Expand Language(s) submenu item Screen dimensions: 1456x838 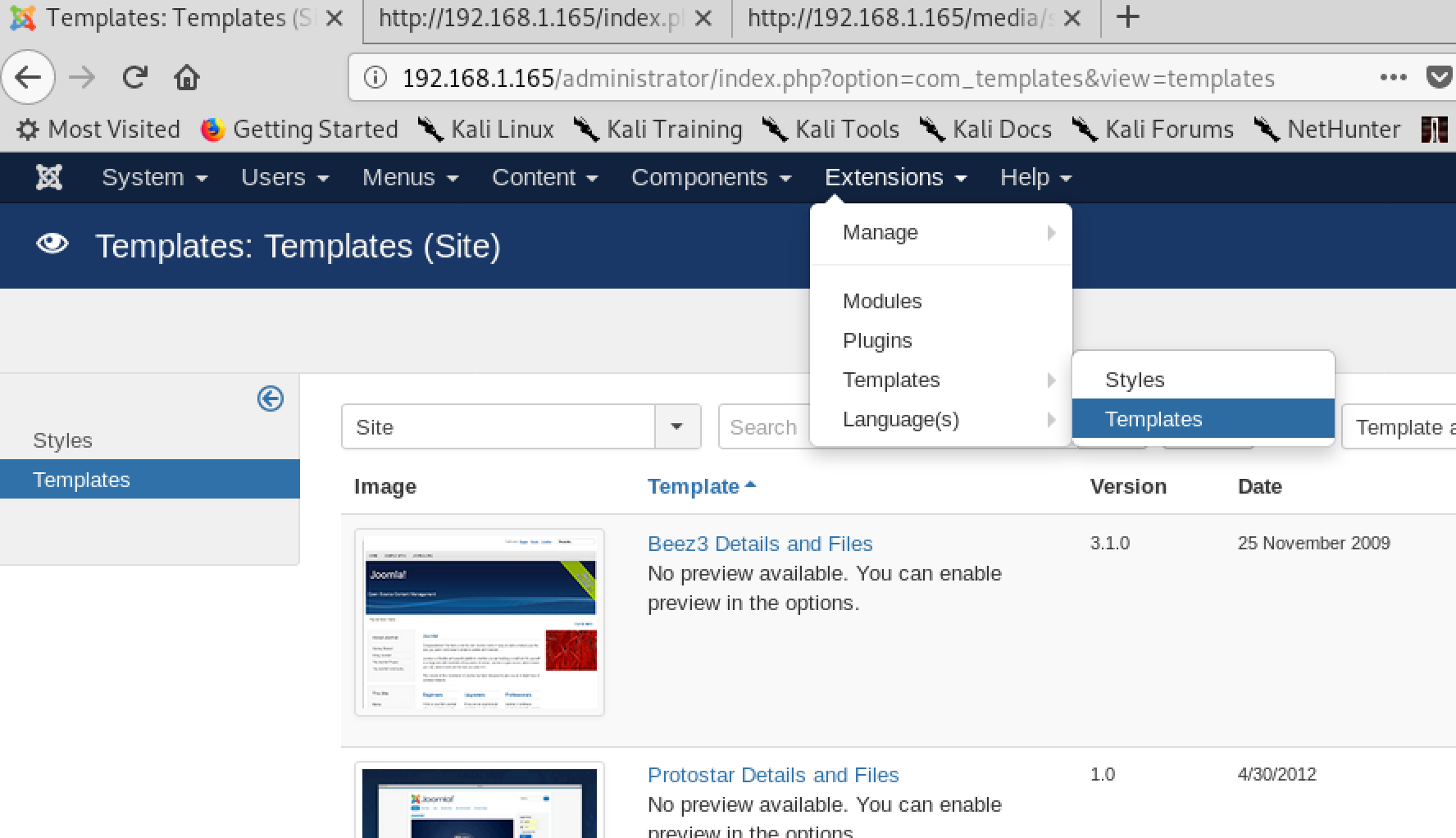[x=941, y=419]
